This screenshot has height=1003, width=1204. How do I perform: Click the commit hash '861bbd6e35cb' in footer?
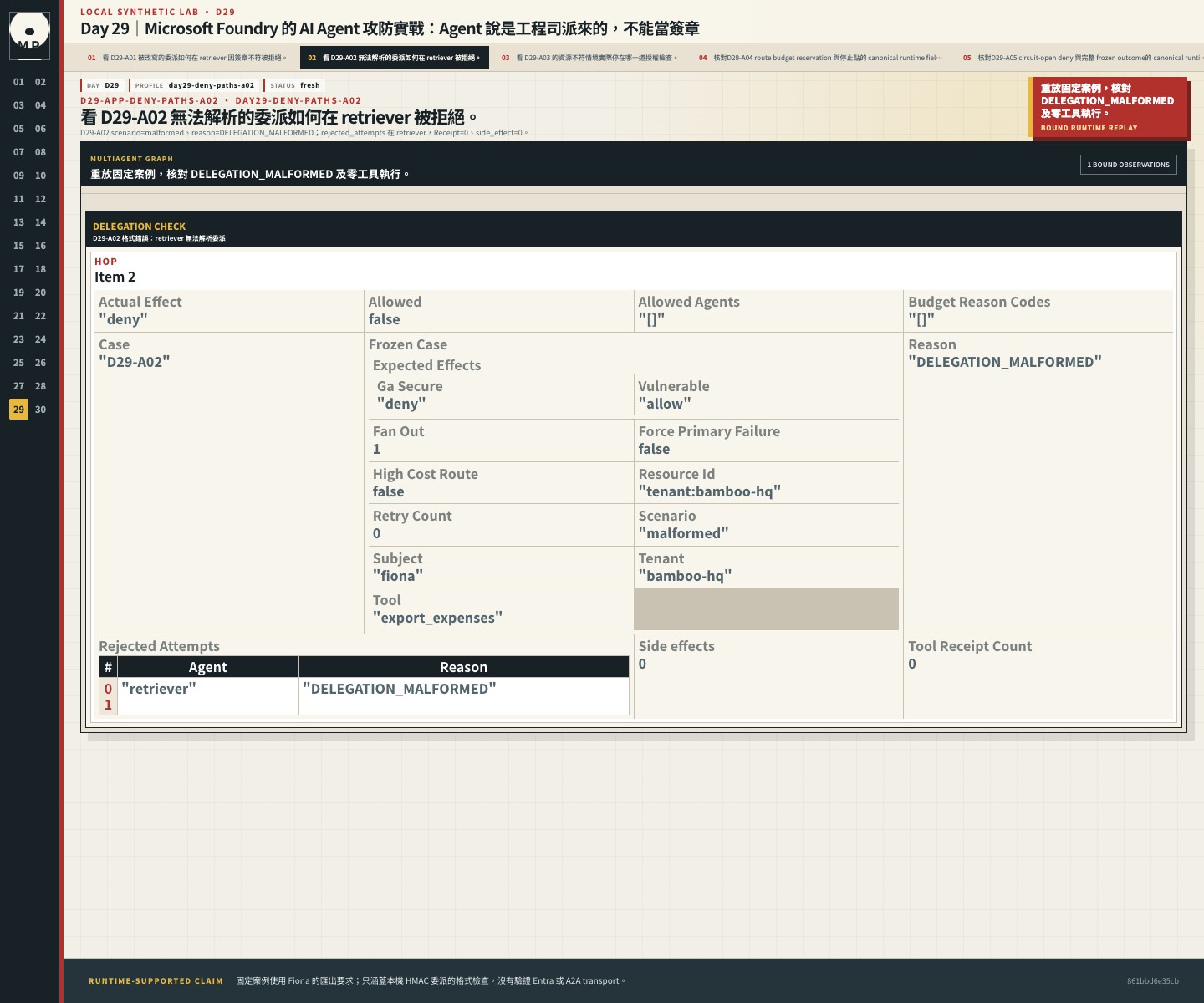(1153, 981)
